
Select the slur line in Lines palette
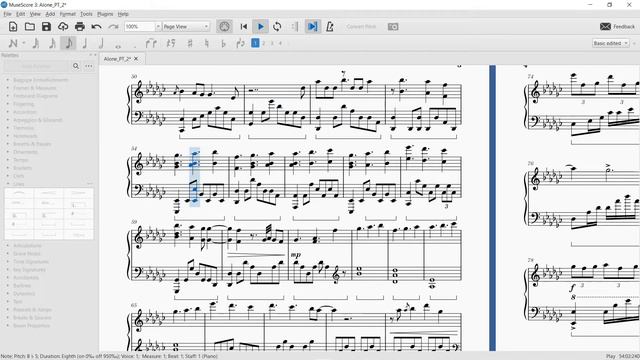19,193
